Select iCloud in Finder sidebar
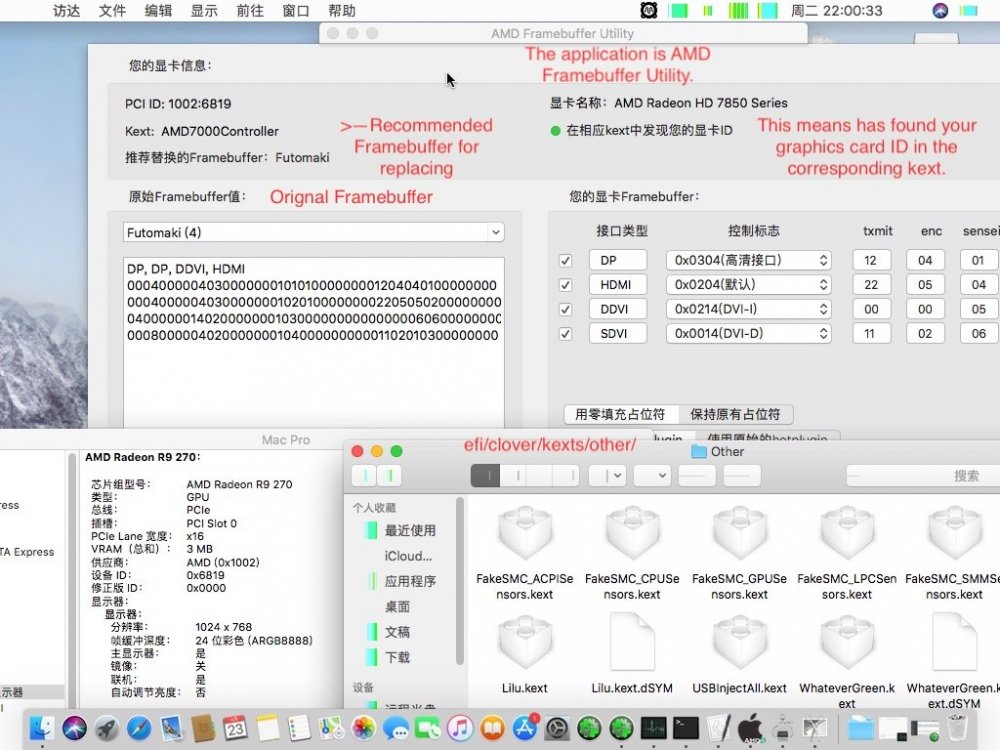The image size is (1000, 750). tap(408, 556)
